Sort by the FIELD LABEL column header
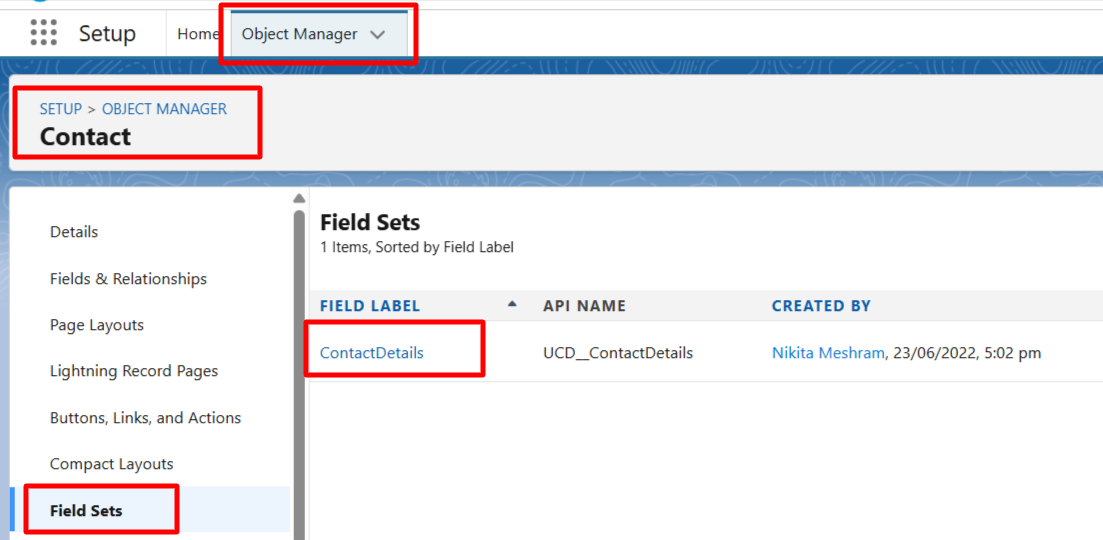This screenshot has height=540, width=1103. [x=370, y=306]
